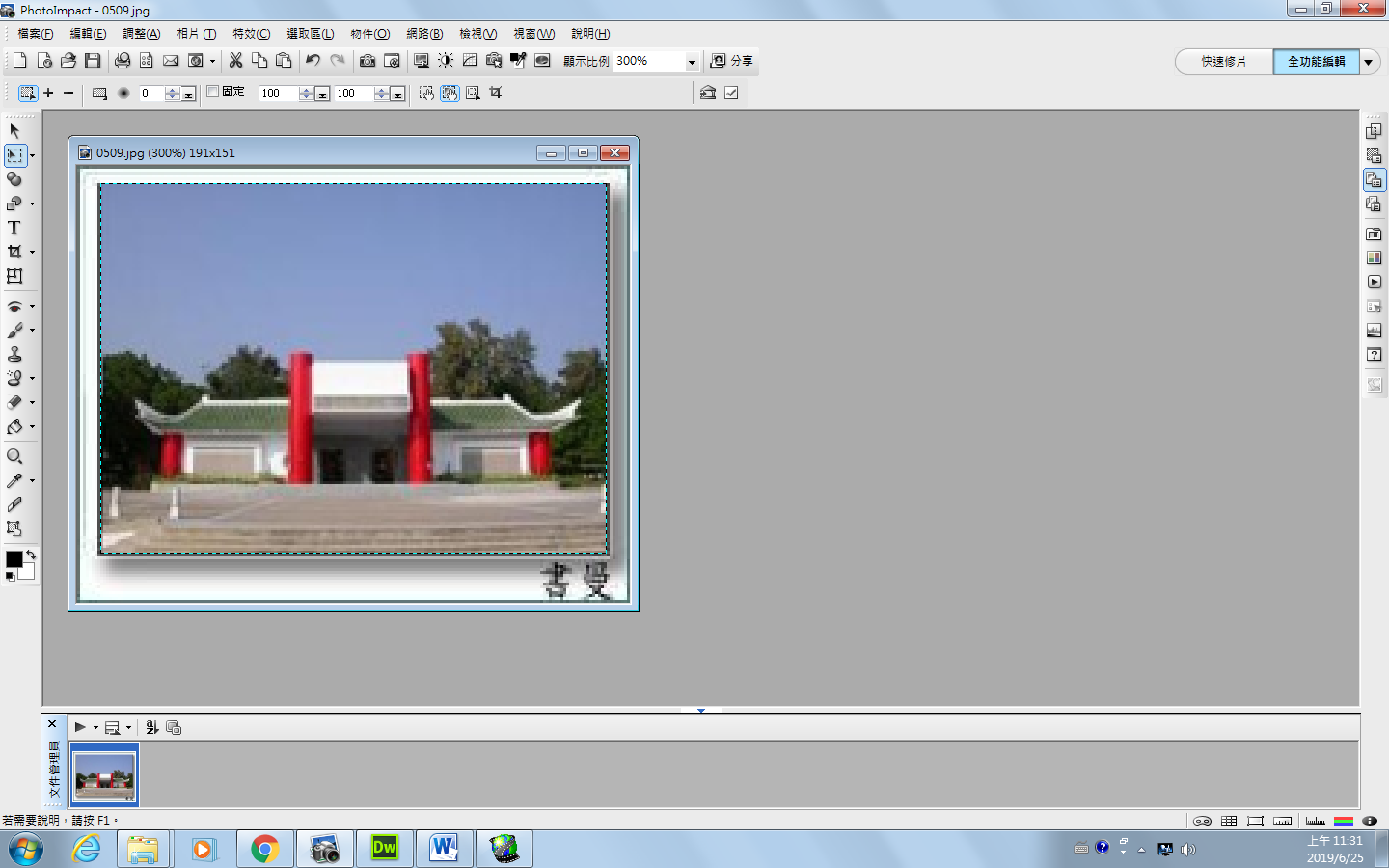Image resolution: width=1389 pixels, height=868 pixels.
Task: Swap foreground and background colors
Action: click(x=31, y=555)
